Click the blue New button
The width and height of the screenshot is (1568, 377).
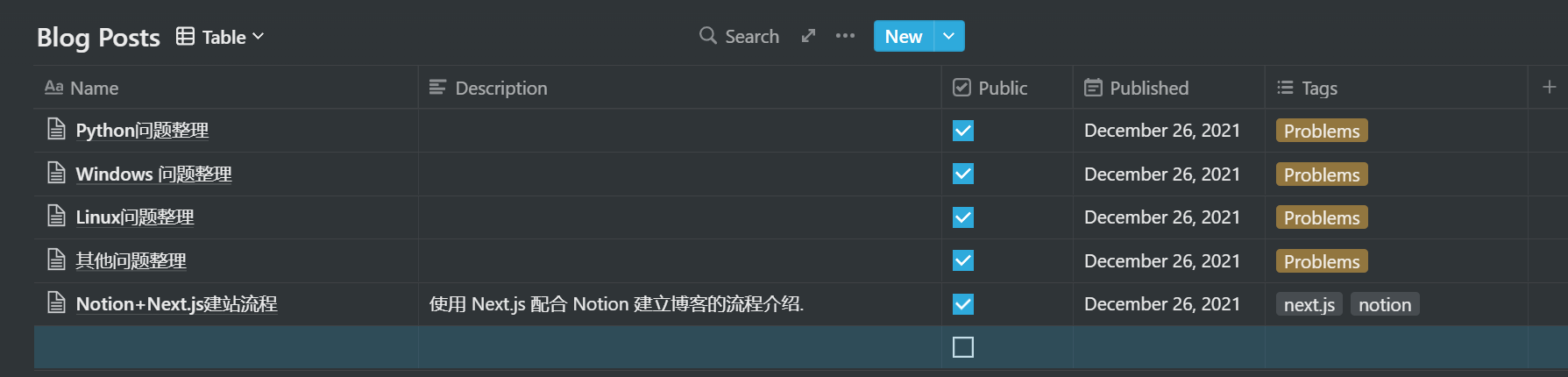tap(904, 36)
